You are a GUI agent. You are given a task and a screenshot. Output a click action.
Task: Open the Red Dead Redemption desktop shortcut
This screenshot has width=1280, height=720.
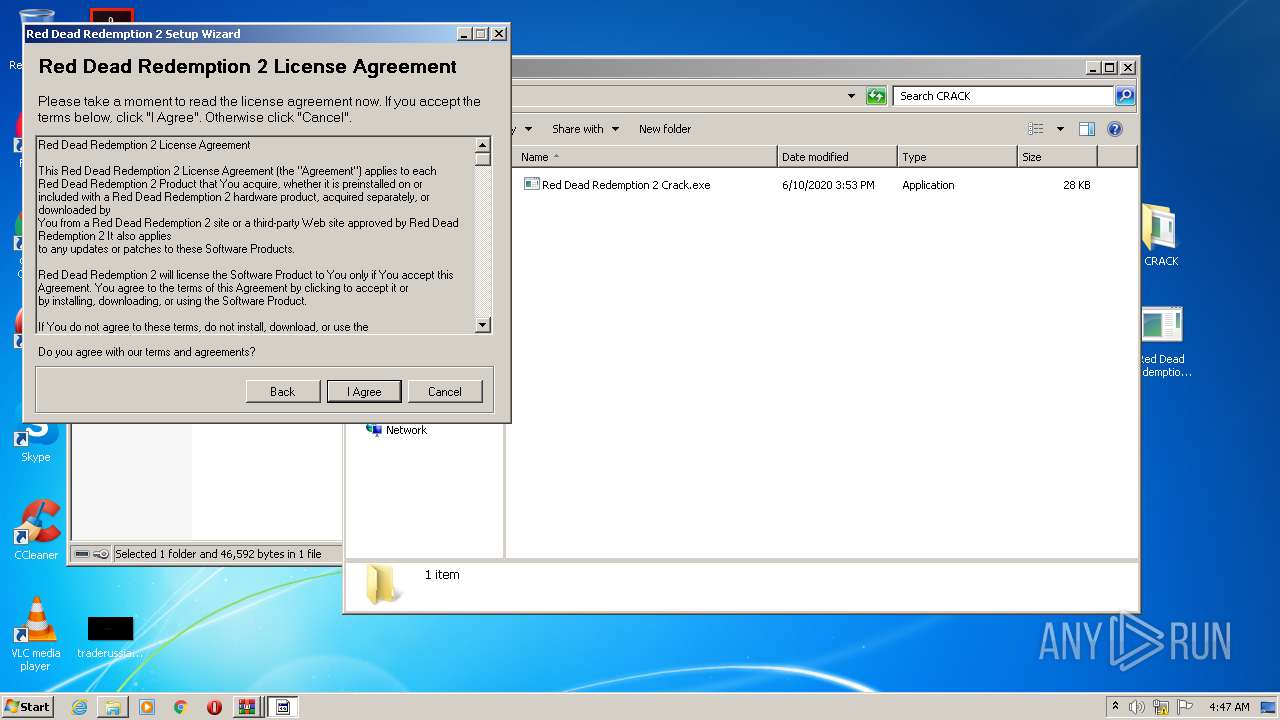pos(1163,343)
